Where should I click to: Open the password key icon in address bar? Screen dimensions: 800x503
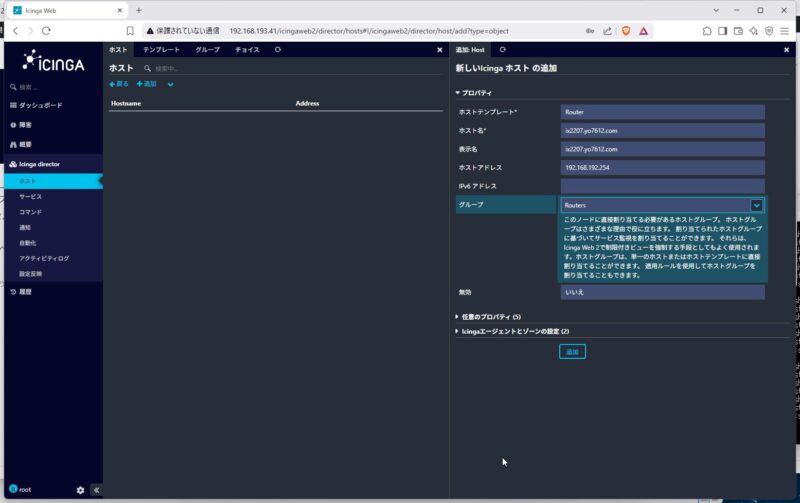590,31
